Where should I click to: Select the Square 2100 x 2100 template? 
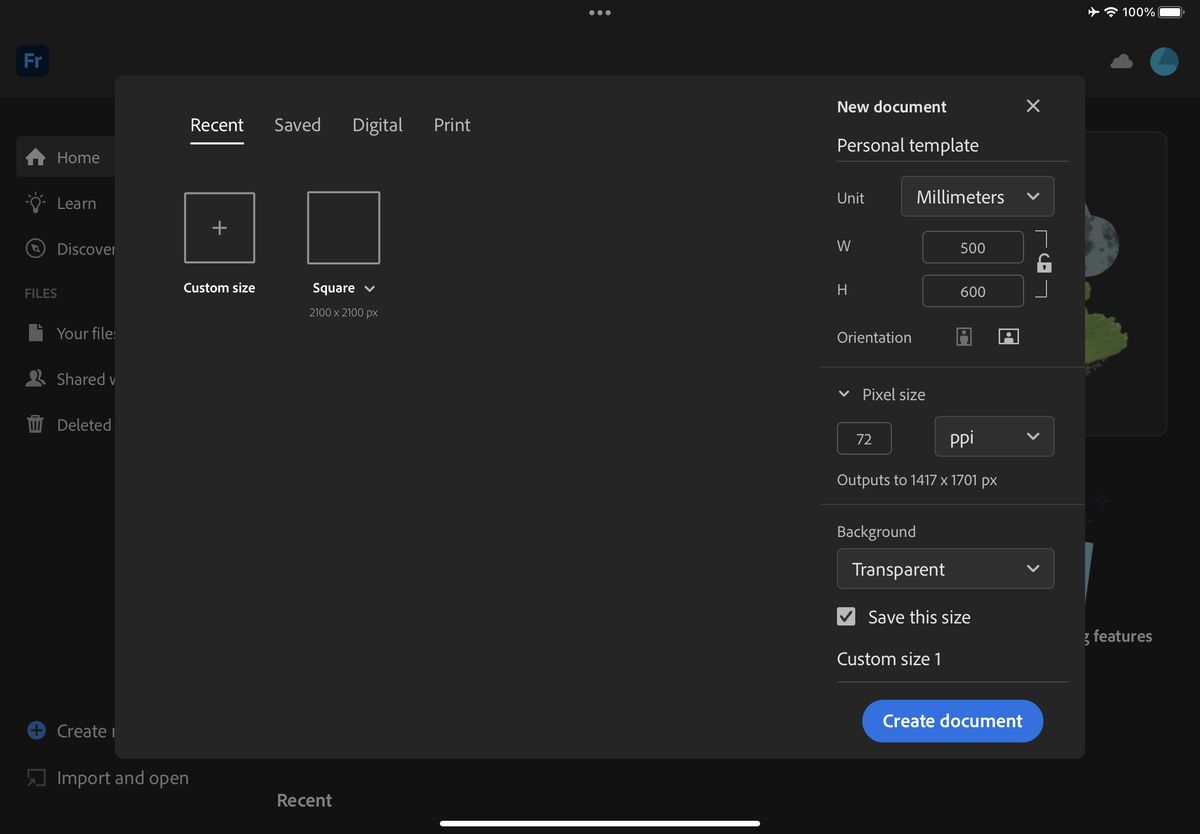click(343, 228)
